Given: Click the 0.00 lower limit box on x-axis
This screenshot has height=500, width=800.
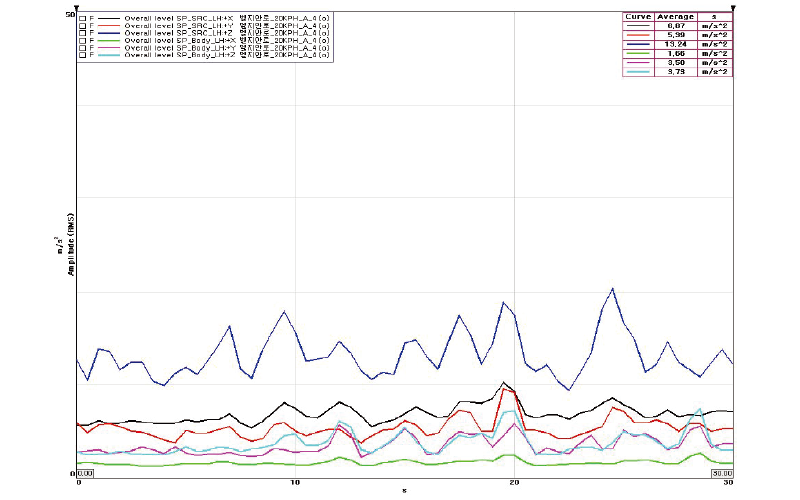Looking at the screenshot, I should 85,473.
